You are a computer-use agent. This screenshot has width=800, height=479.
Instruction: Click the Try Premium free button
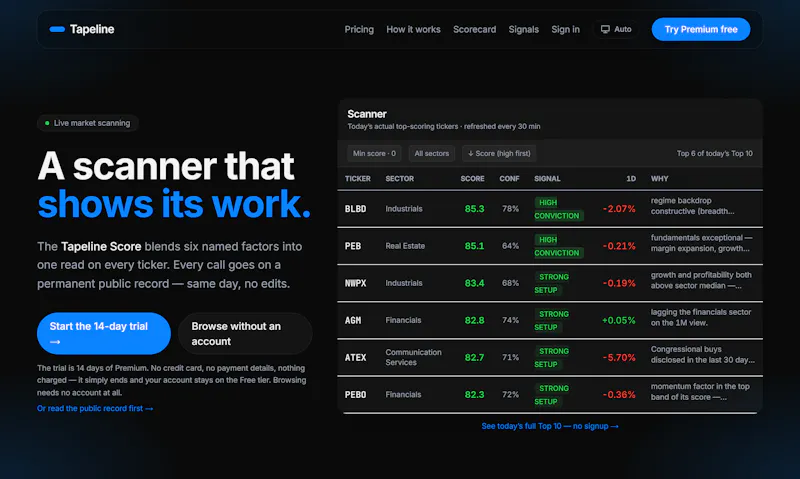(x=701, y=29)
